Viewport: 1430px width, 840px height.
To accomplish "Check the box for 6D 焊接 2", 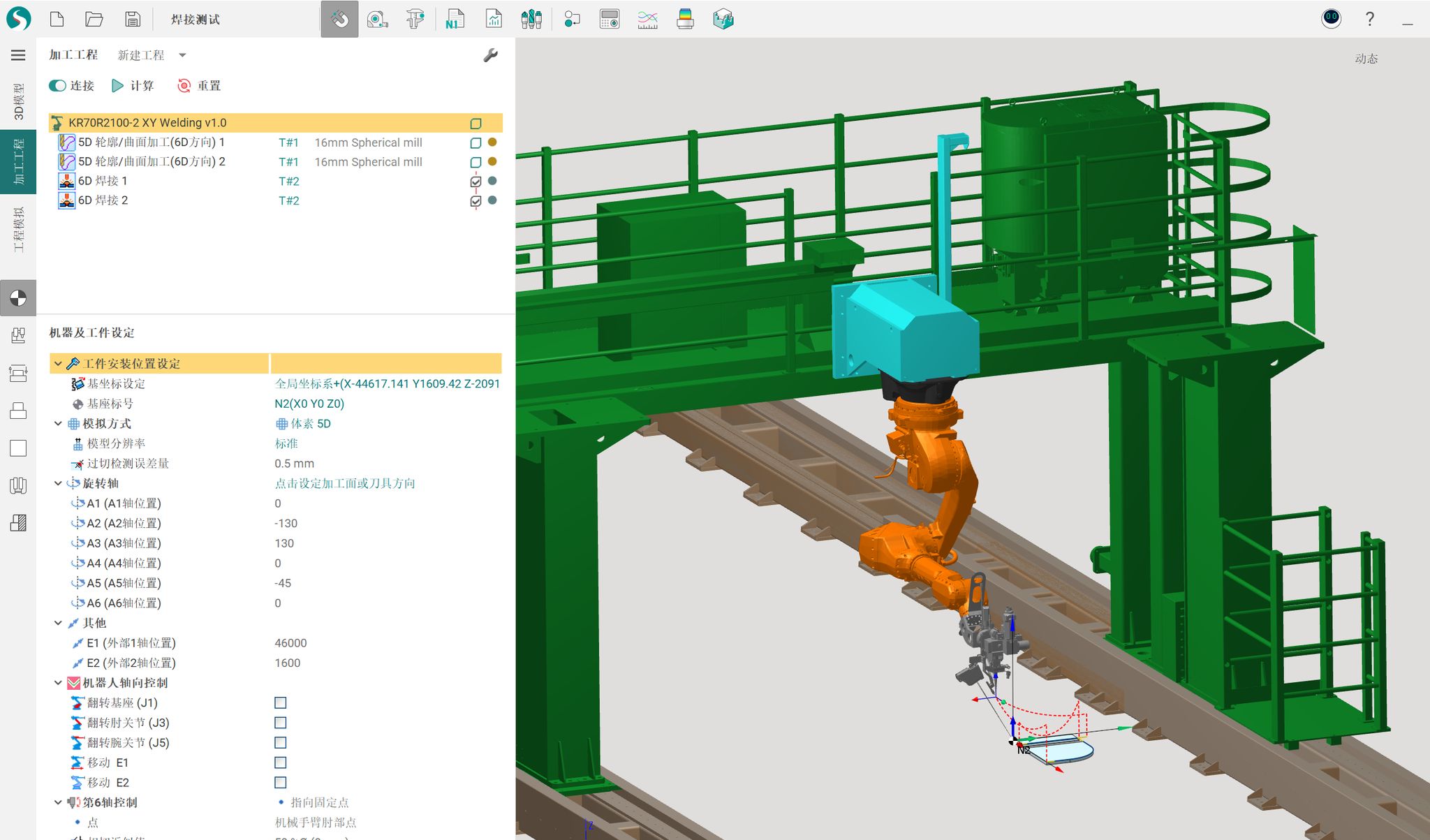I will (x=476, y=201).
